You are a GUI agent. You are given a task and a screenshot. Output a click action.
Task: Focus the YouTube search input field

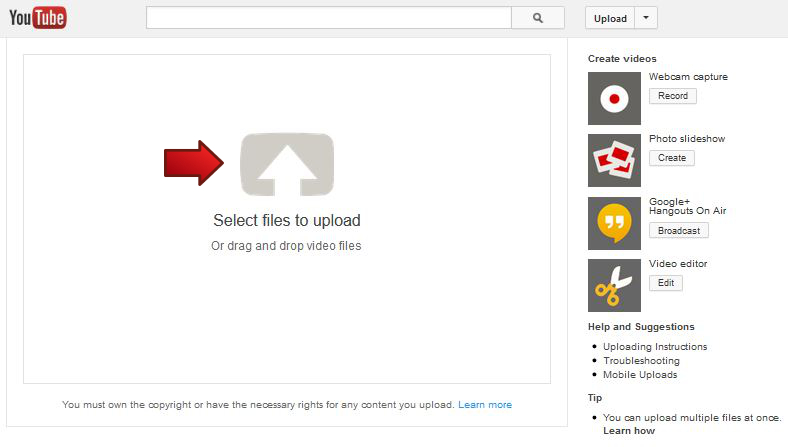point(328,18)
